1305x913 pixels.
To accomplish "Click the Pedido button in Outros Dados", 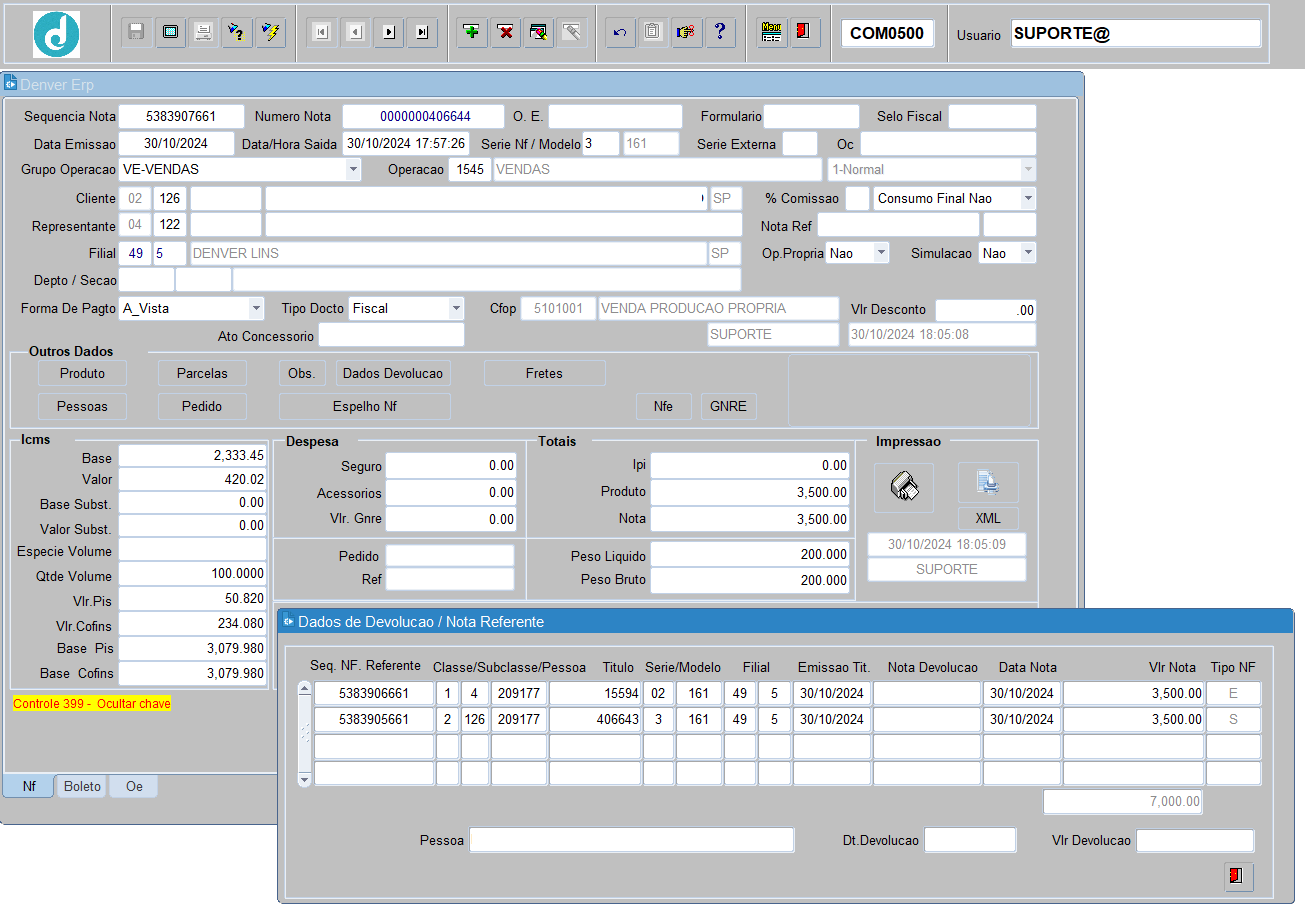I will [x=202, y=406].
